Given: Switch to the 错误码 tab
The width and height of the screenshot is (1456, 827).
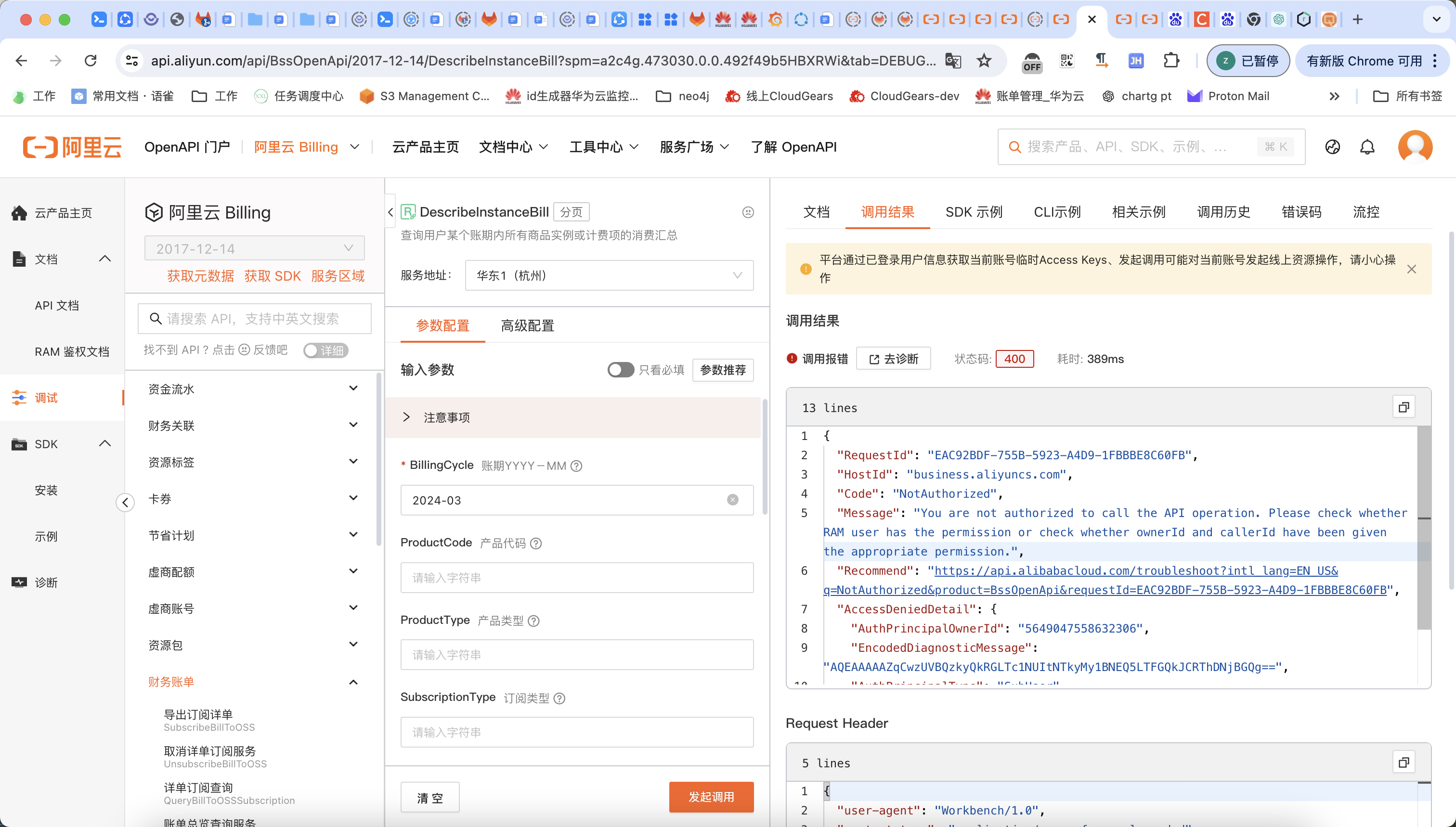Looking at the screenshot, I should pyautogui.click(x=1301, y=212).
